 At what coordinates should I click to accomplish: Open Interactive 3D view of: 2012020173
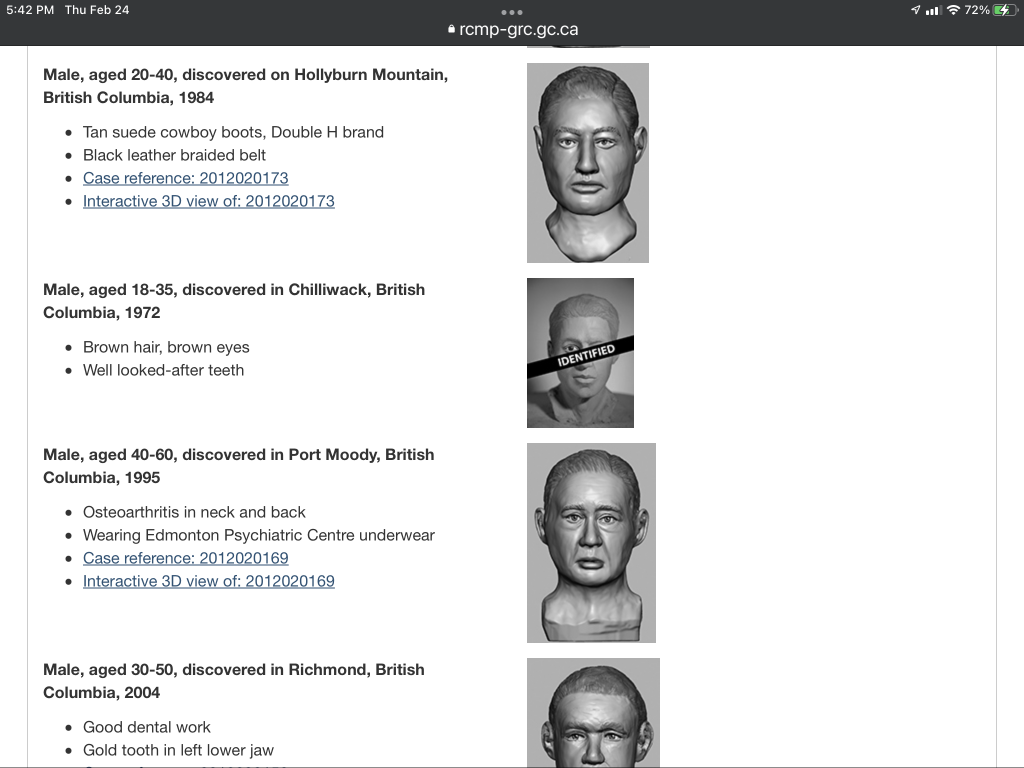click(208, 201)
